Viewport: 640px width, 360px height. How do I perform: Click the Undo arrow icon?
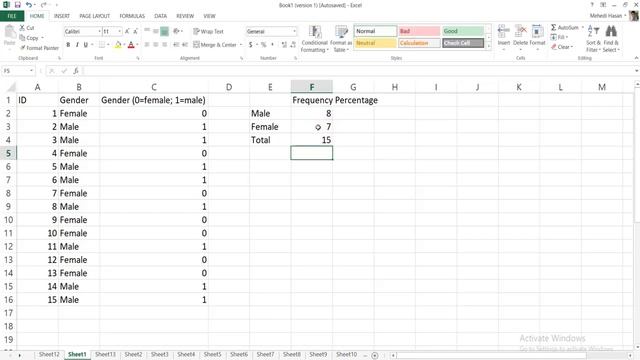(x=29, y=5)
